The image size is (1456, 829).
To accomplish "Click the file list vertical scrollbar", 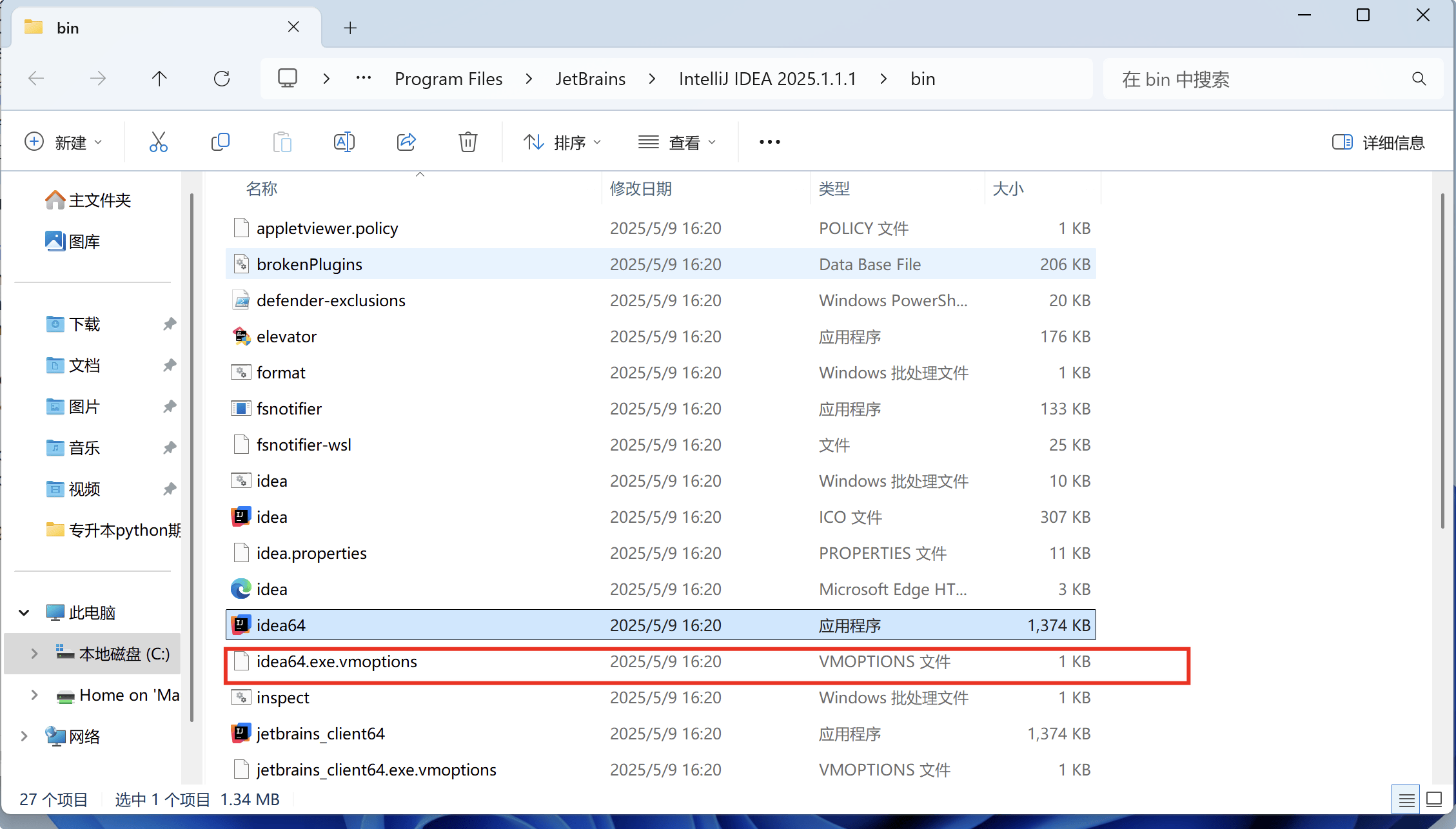I will point(1443,361).
